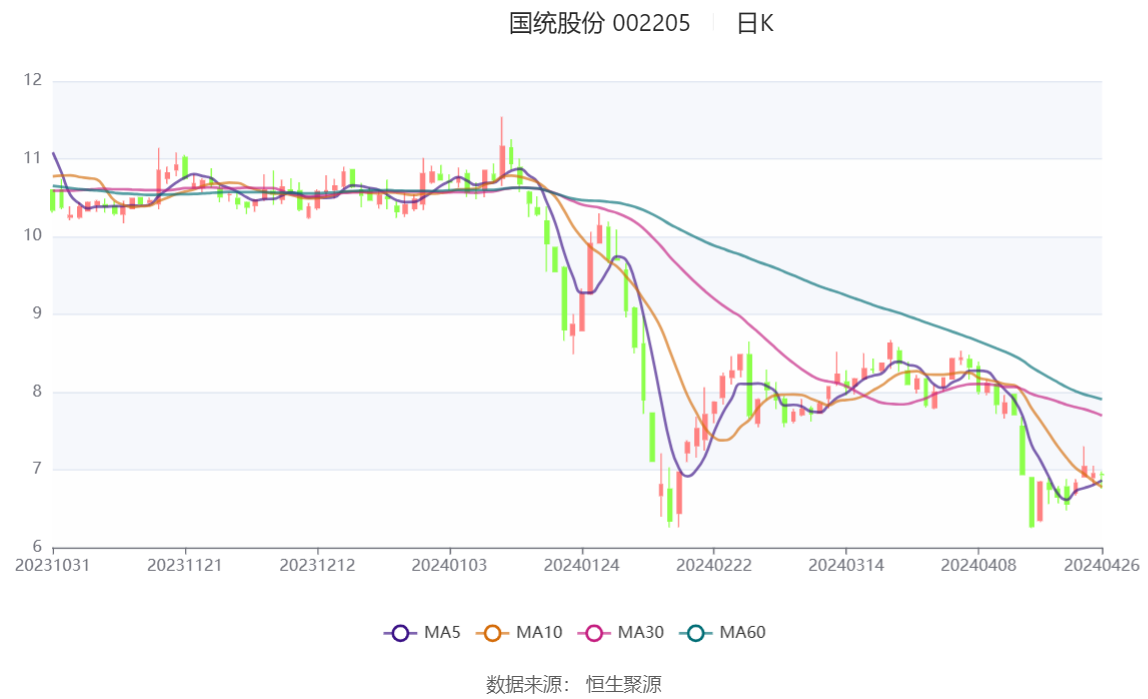
Task: Toggle the MA60 legend series
Action: [x=723, y=632]
